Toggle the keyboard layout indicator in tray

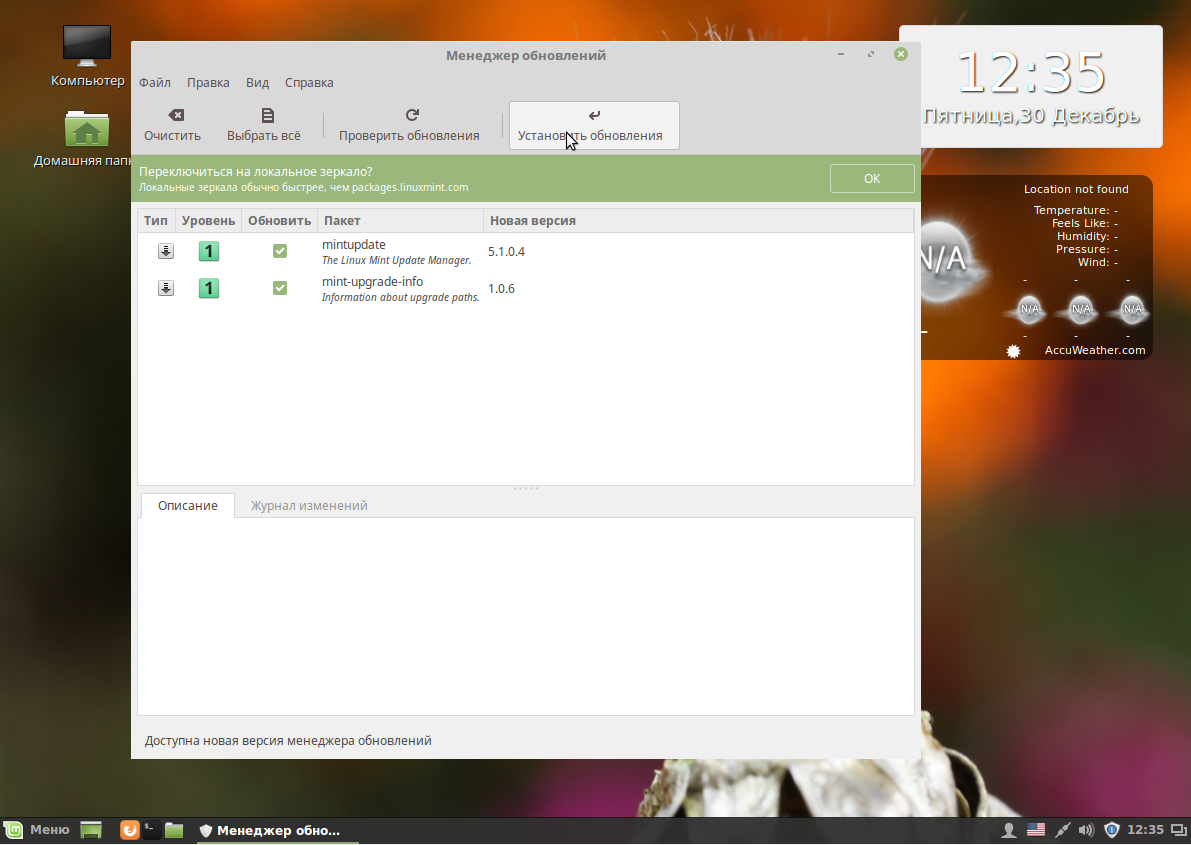(1036, 829)
